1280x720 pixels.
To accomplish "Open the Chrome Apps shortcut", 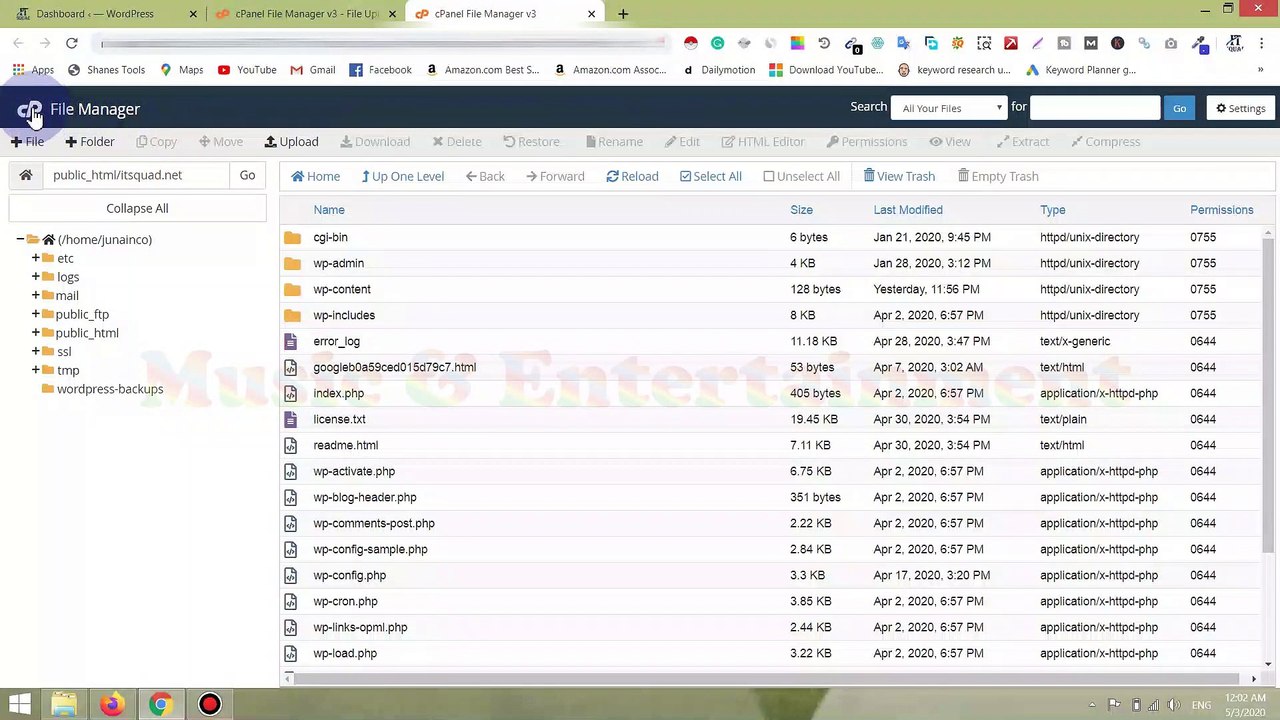I will (x=33, y=70).
